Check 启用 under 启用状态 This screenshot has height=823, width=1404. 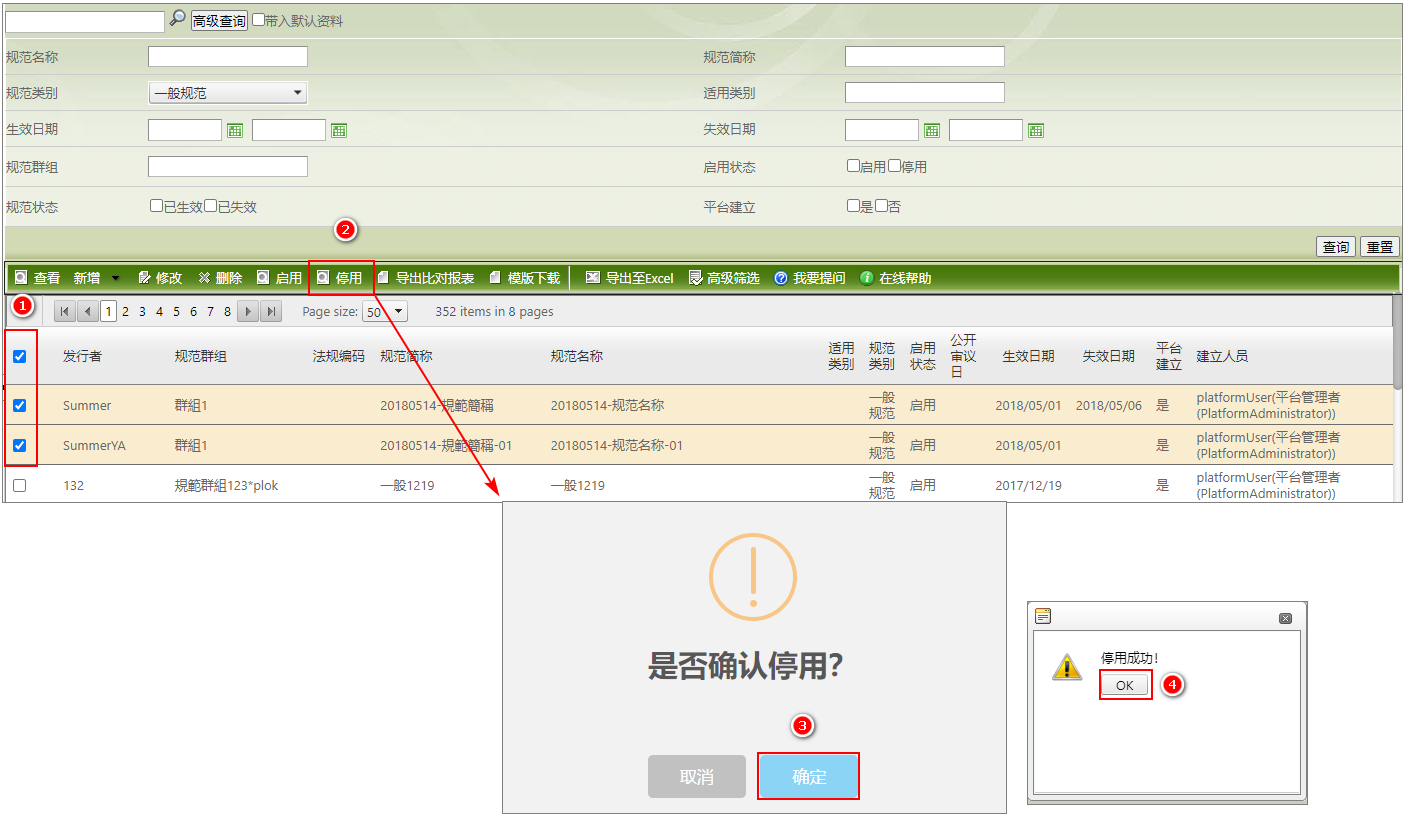point(853,166)
